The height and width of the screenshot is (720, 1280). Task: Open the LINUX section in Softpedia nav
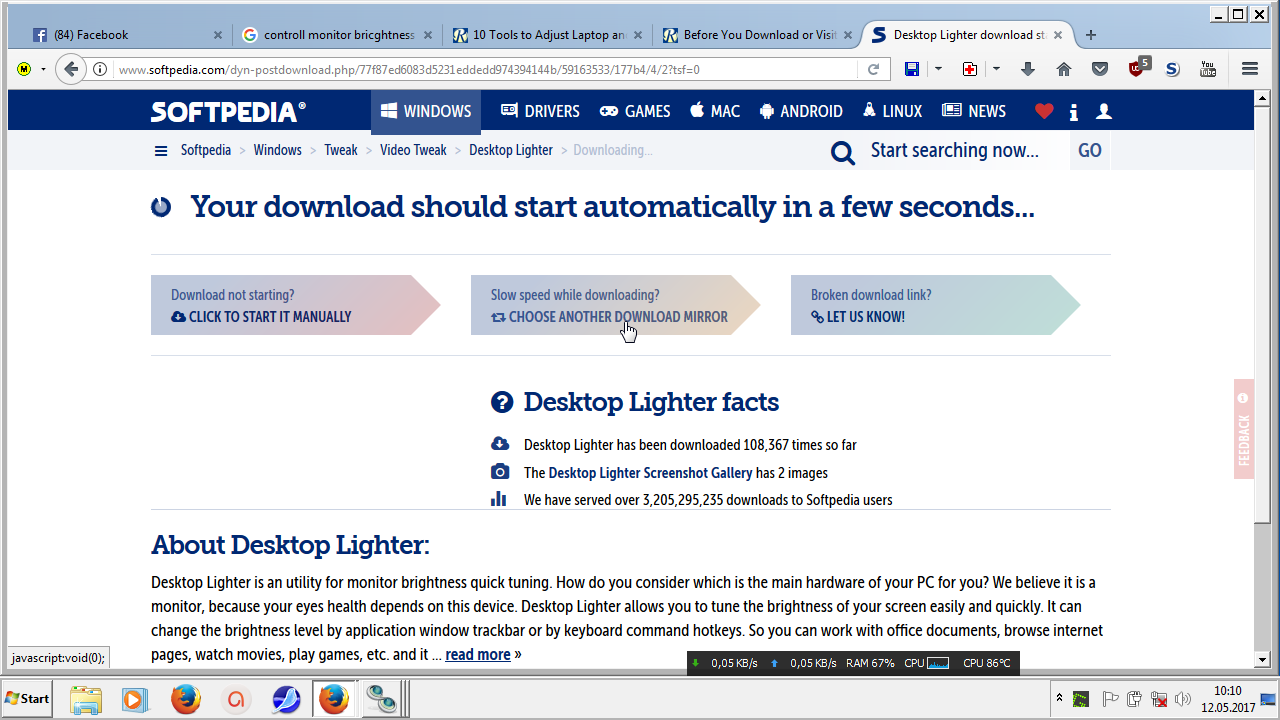pos(893,111)
